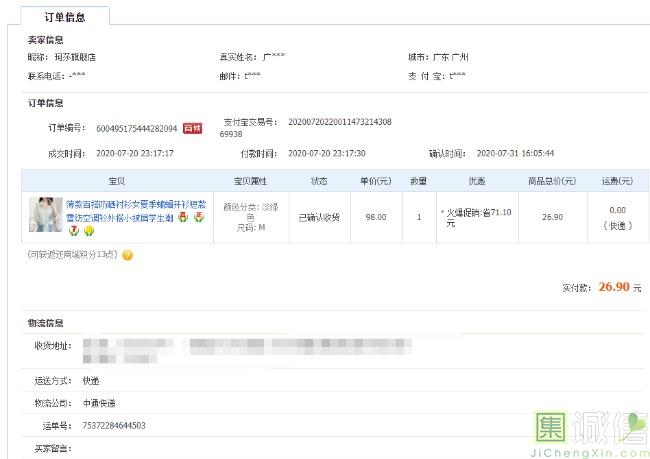This screenshot has width=650, height=459.
Task: Click the seller nickname 珂苏旗舰店
Action: [75, 57]
